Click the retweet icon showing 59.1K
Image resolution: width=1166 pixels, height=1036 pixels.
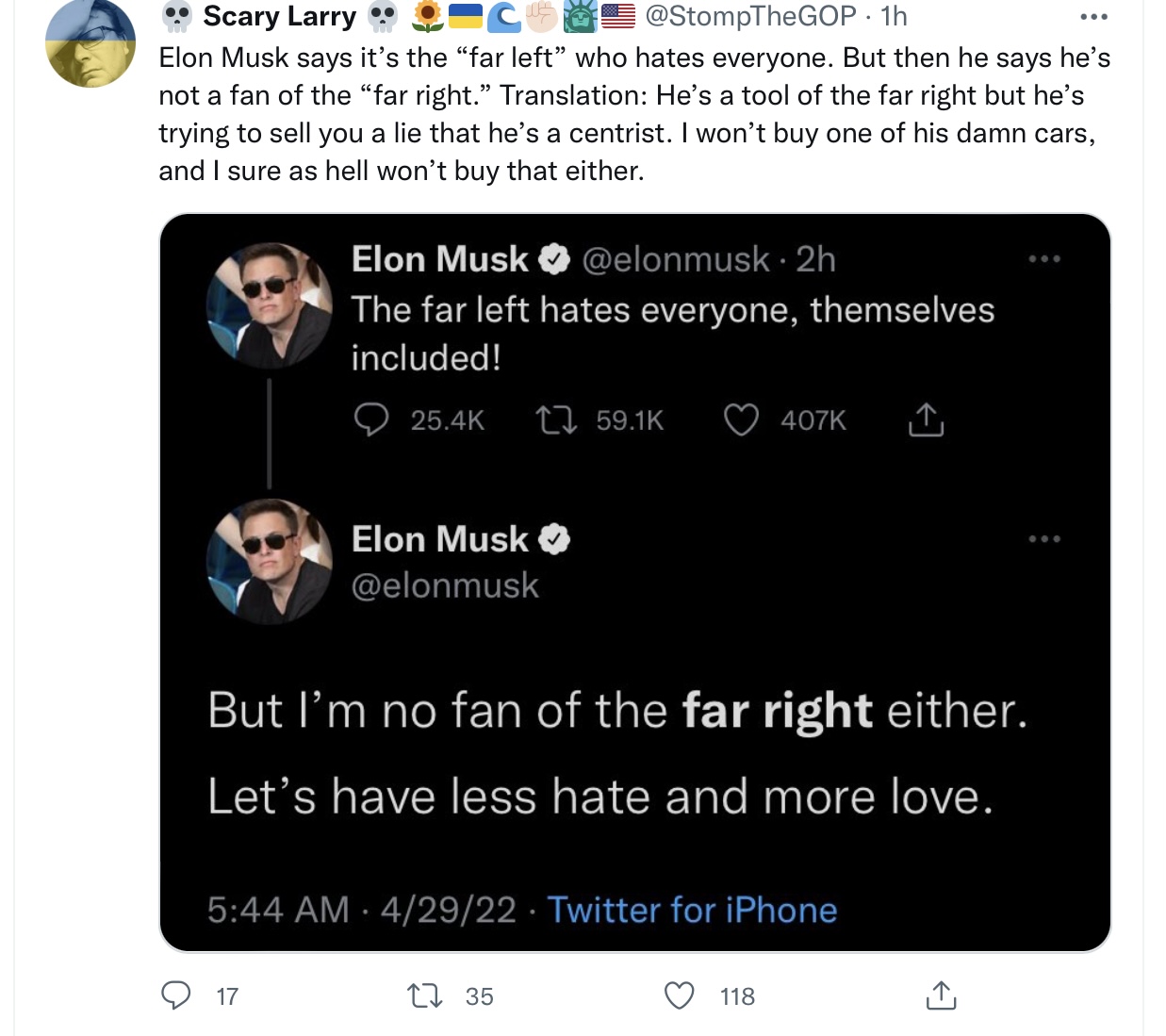(x=556, y=419)
